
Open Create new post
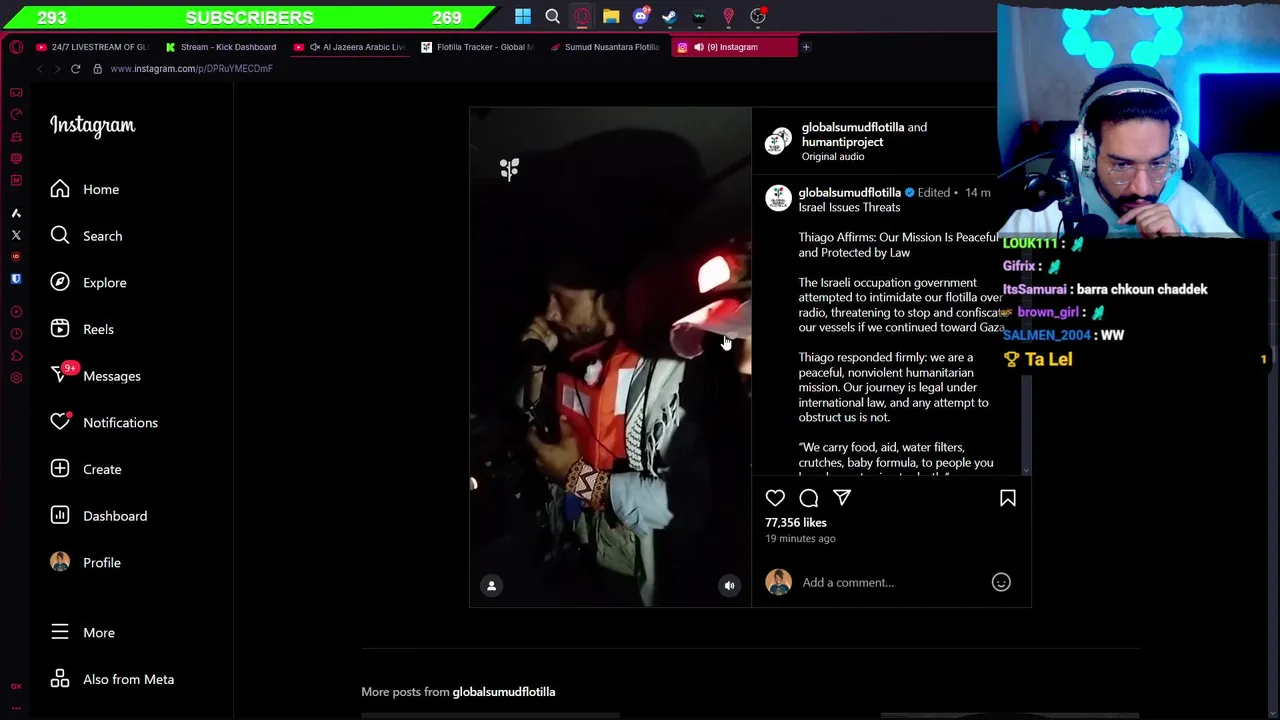(86, 469)
